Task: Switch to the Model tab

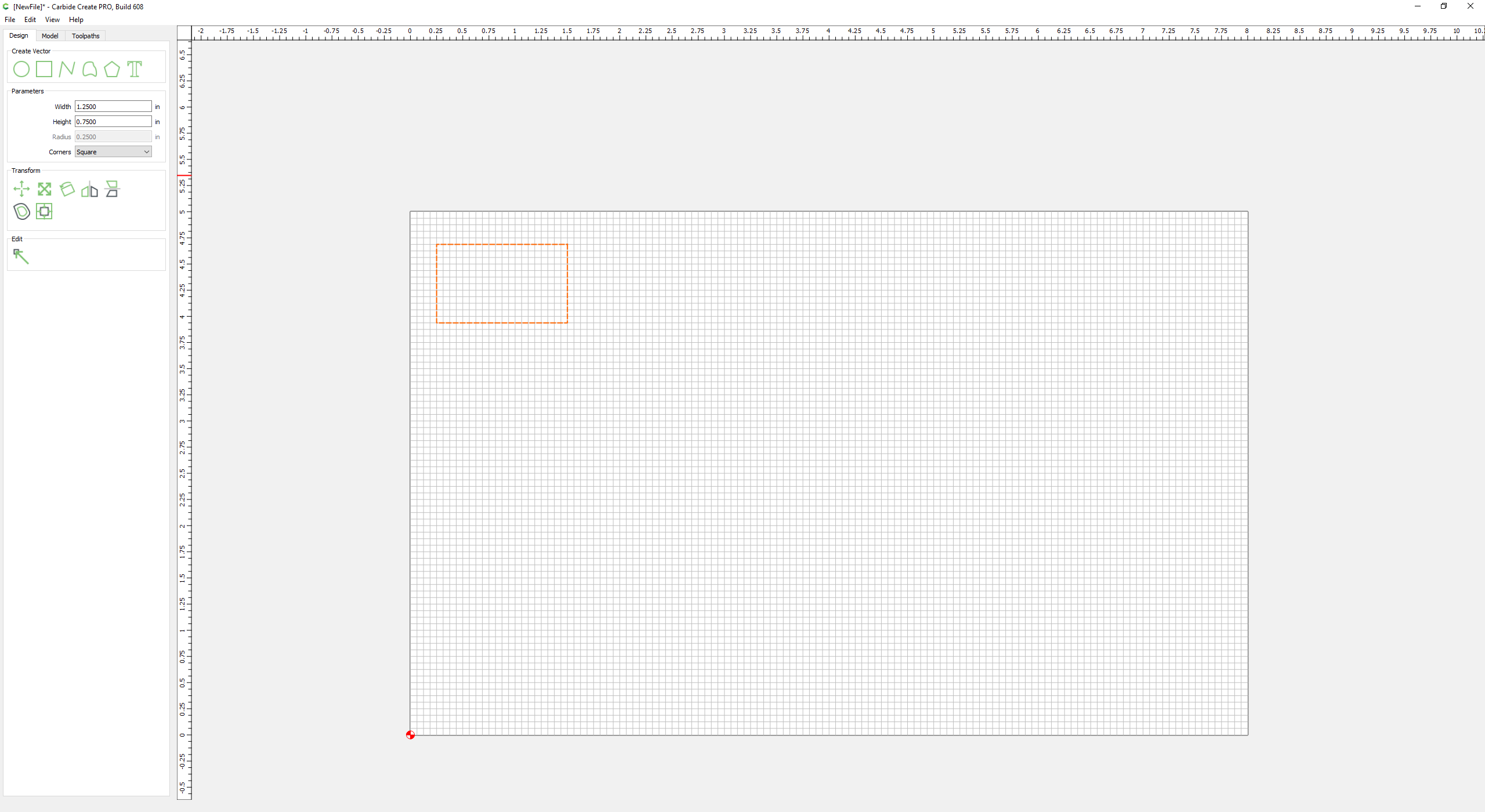Action: pyautogui.click(x=50, y=36)
